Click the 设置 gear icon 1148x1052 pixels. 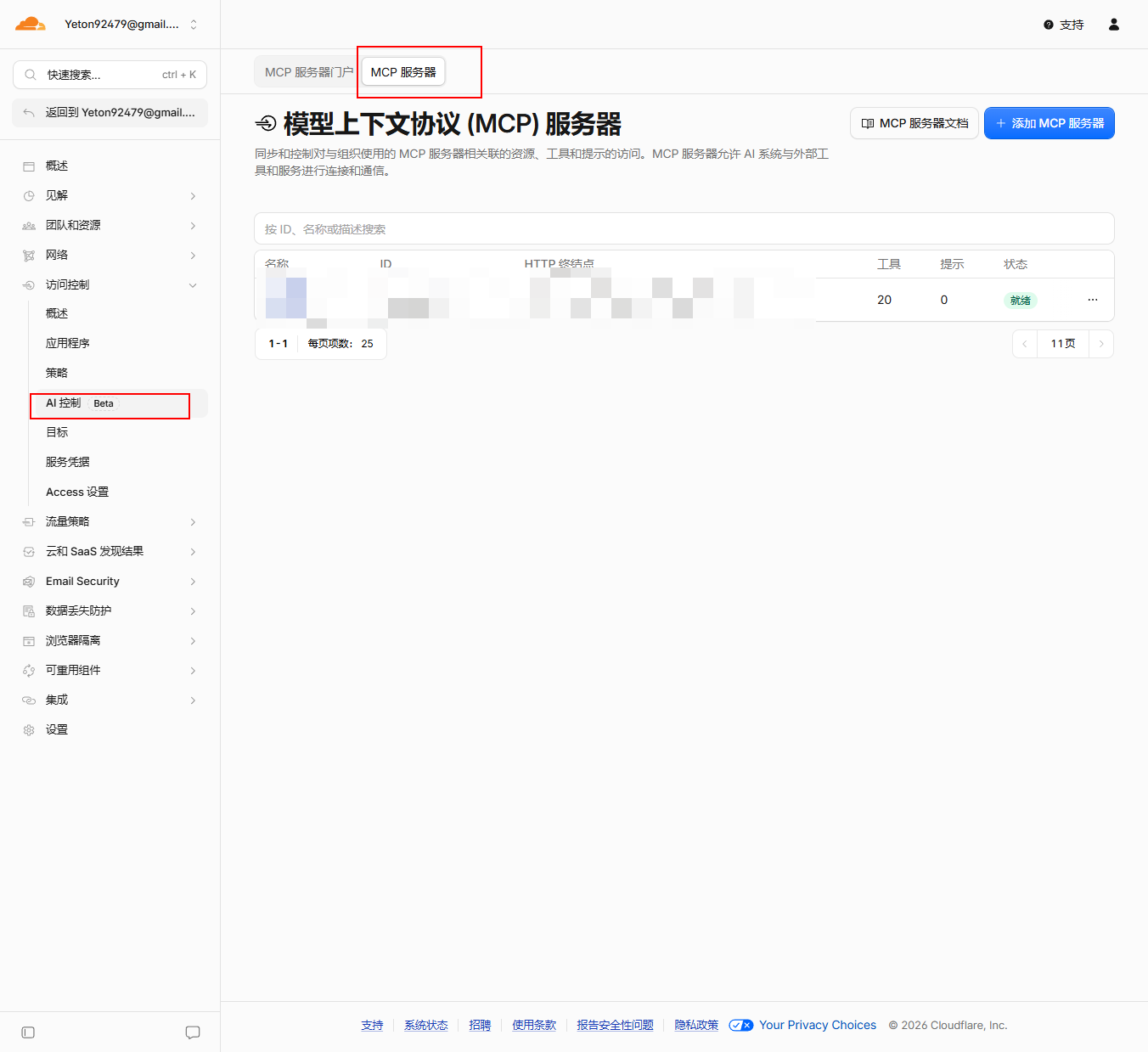(x=29, y=730)
